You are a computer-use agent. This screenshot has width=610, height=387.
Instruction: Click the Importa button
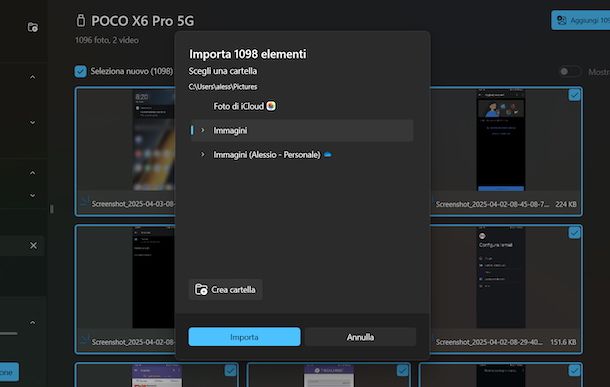coord(244,337)
